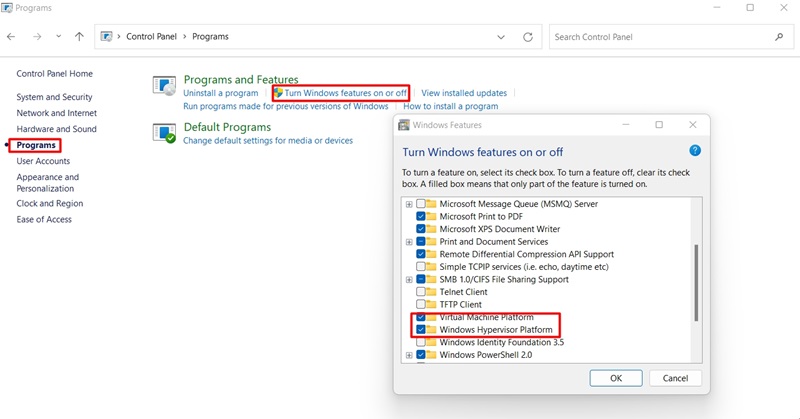Maximize the Windows Features dialog
The height and width of the screenshot is (419, 800).
click(659, 125)
